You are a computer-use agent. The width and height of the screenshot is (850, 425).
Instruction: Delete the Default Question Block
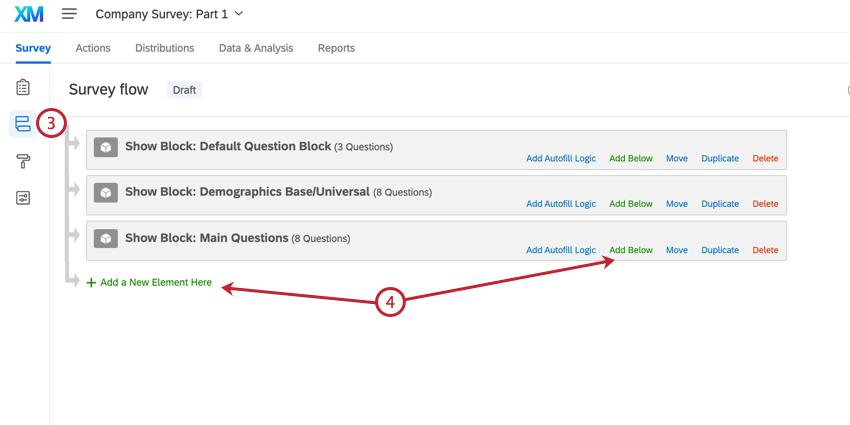coord(765,159)
